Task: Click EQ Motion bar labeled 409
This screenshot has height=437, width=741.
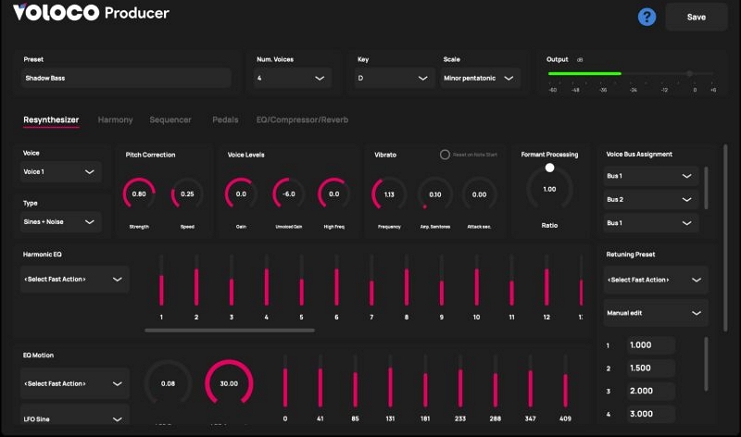Action: point(565,382)
